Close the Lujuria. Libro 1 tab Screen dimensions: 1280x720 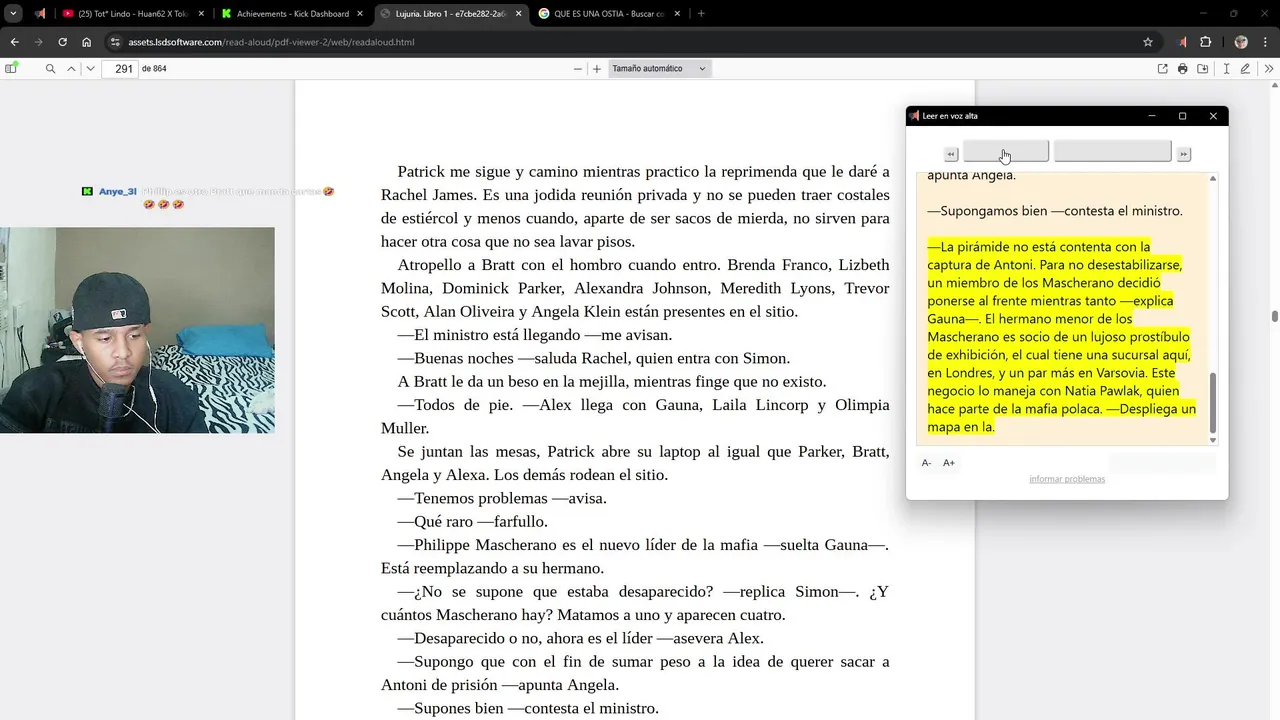pos(519,14)
